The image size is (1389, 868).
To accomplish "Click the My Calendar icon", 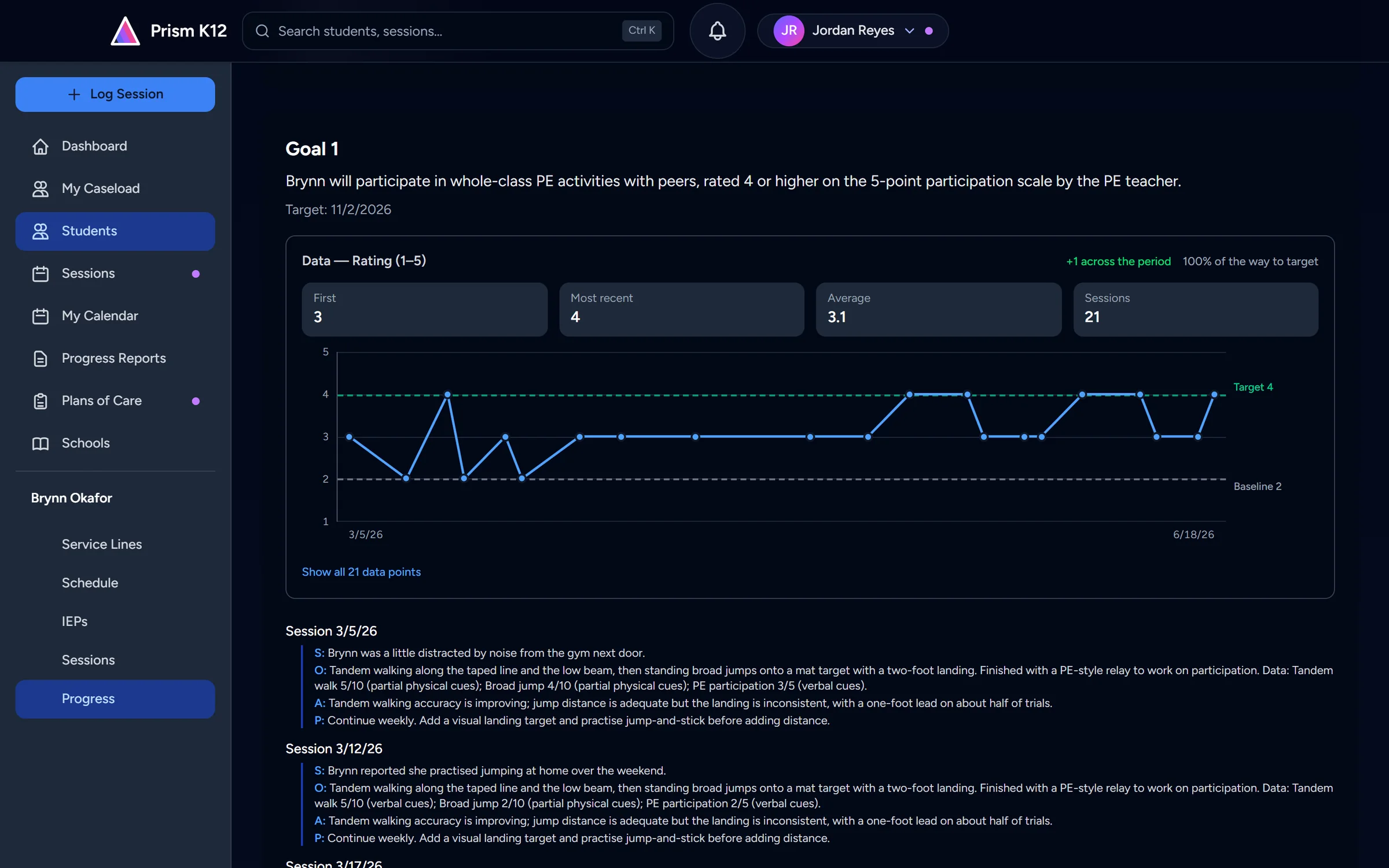I will (41, 316).
